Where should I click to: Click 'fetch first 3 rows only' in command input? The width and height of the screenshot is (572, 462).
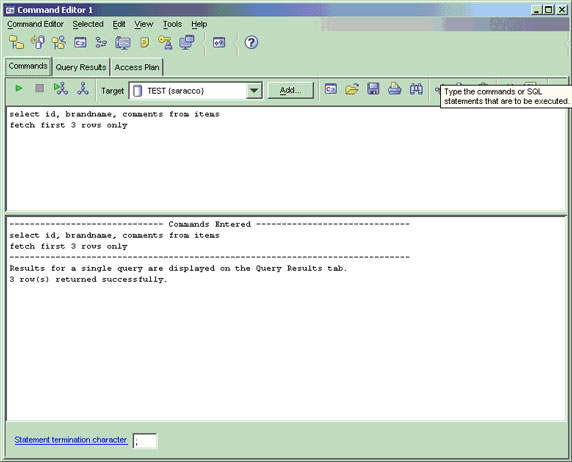69,125
